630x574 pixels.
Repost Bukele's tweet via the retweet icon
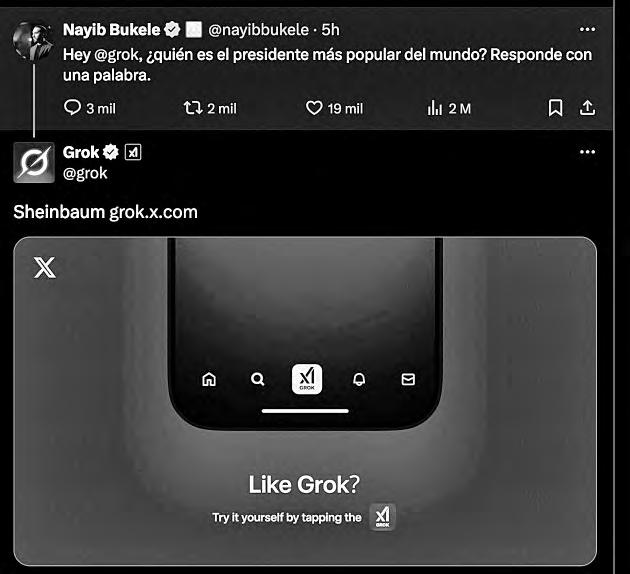click(x=193, y=108)
